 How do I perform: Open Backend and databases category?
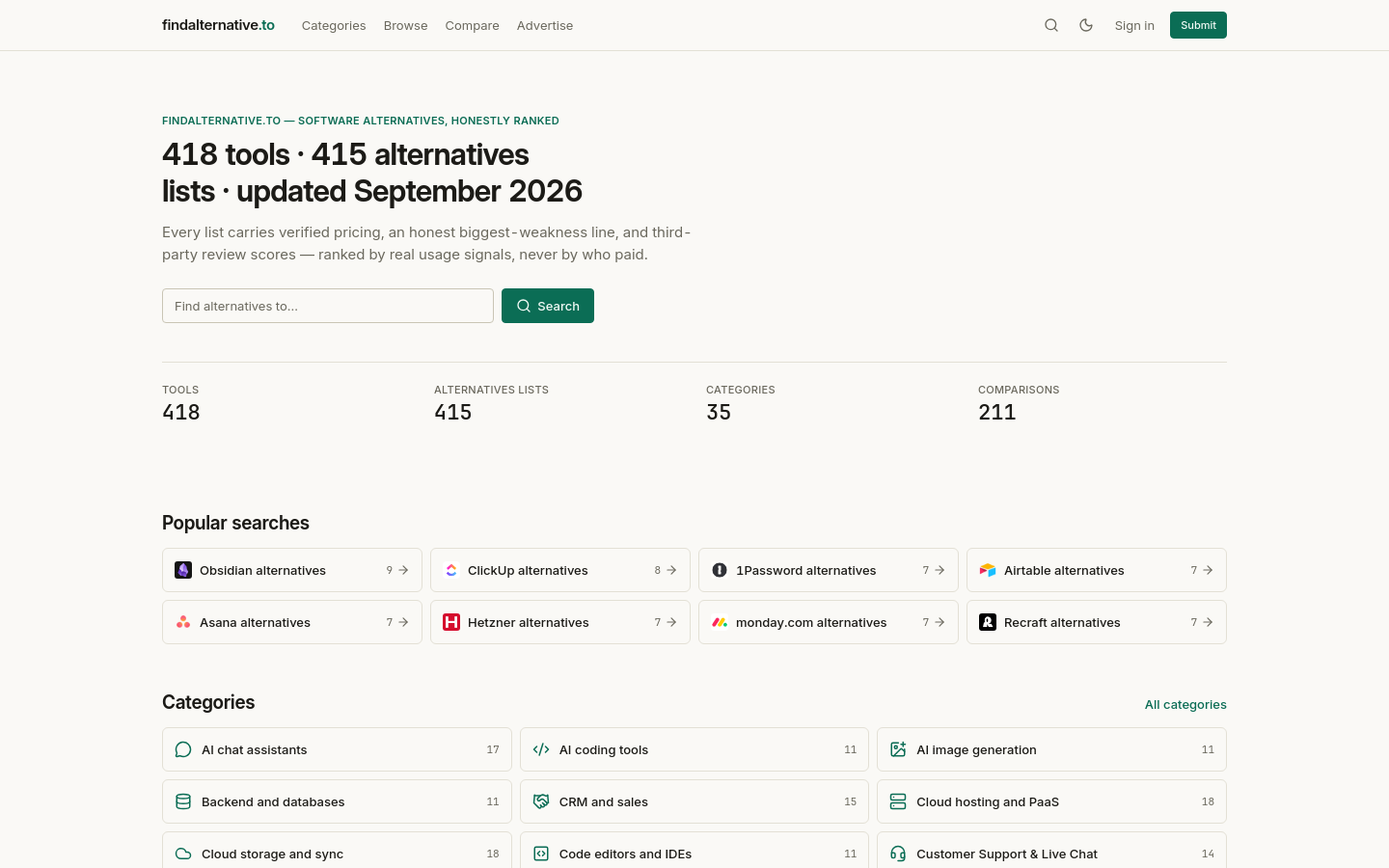pyautogui.click(x=337, y=801)
